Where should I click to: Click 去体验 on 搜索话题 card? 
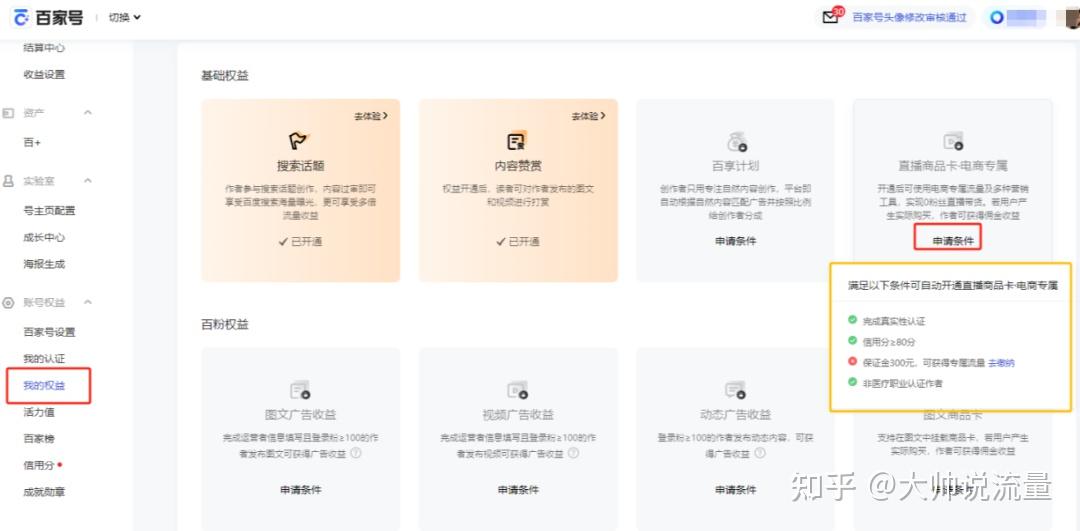pos(371,116)
